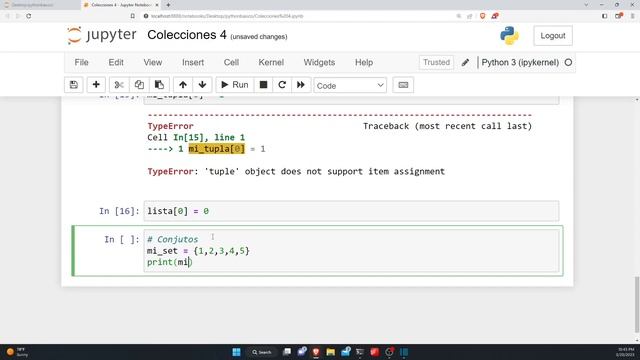Click the Trusted notebook button
Image resolution: width=640 pixels, height=360 pixels.
point(436,62)
